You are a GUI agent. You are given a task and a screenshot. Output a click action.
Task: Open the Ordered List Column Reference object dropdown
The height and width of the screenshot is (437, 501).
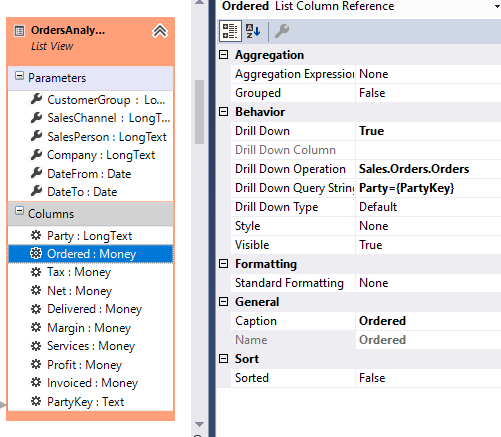tap(497, 7)
